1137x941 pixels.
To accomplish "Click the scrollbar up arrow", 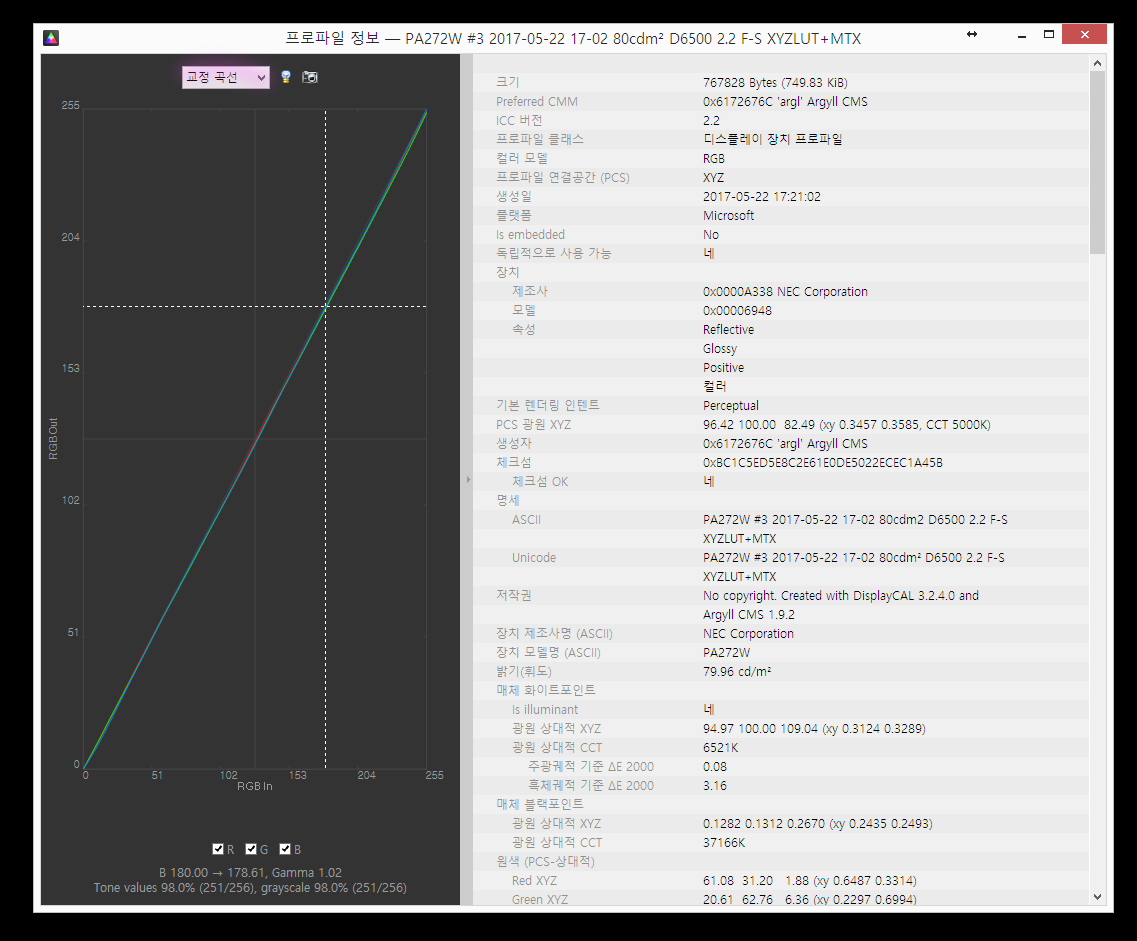I will [1097, 63].
